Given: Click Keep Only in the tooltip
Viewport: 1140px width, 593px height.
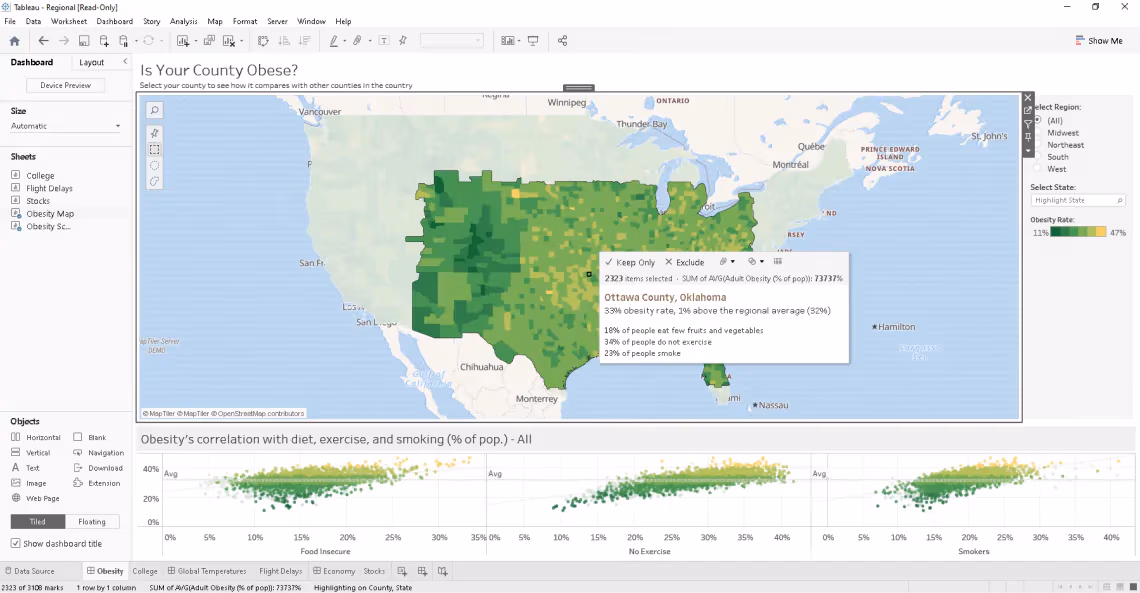Looking at the screenshot, I should 630,262.
